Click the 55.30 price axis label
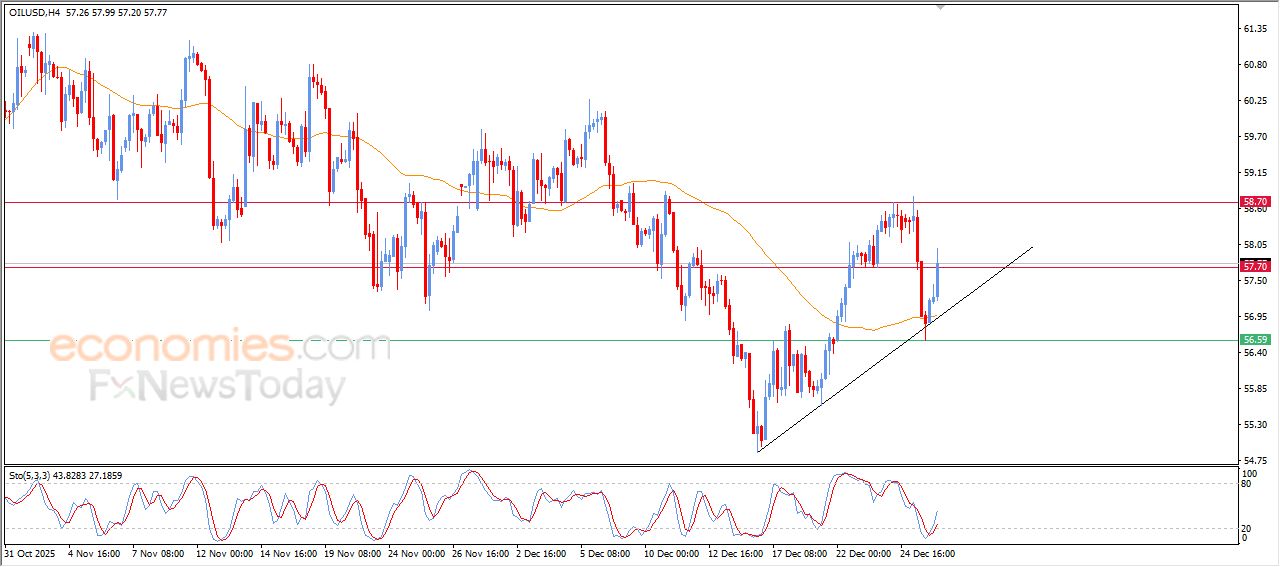The image size is (1280, 567). 1254,425
